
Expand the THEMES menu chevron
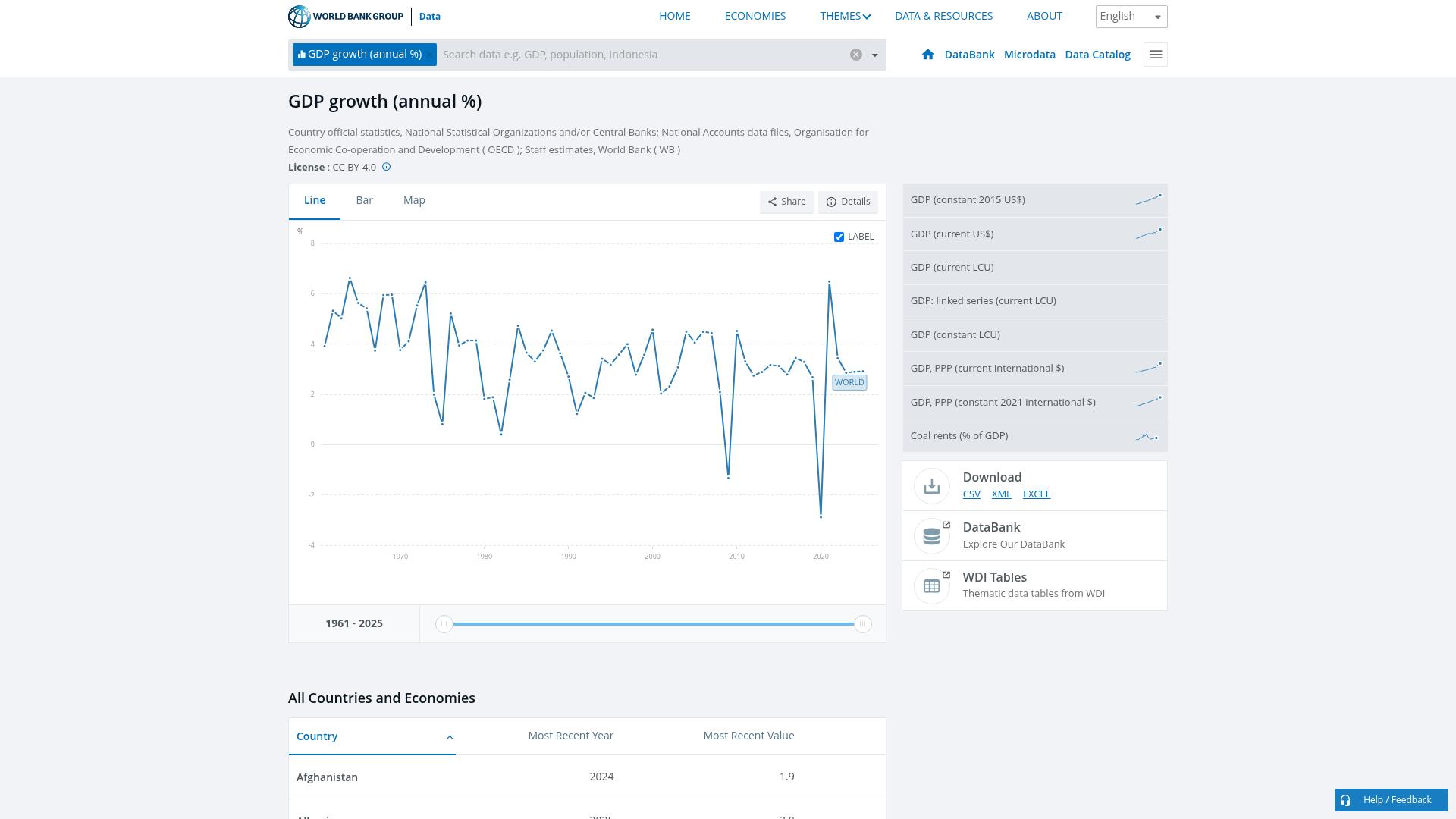[867, 17]
